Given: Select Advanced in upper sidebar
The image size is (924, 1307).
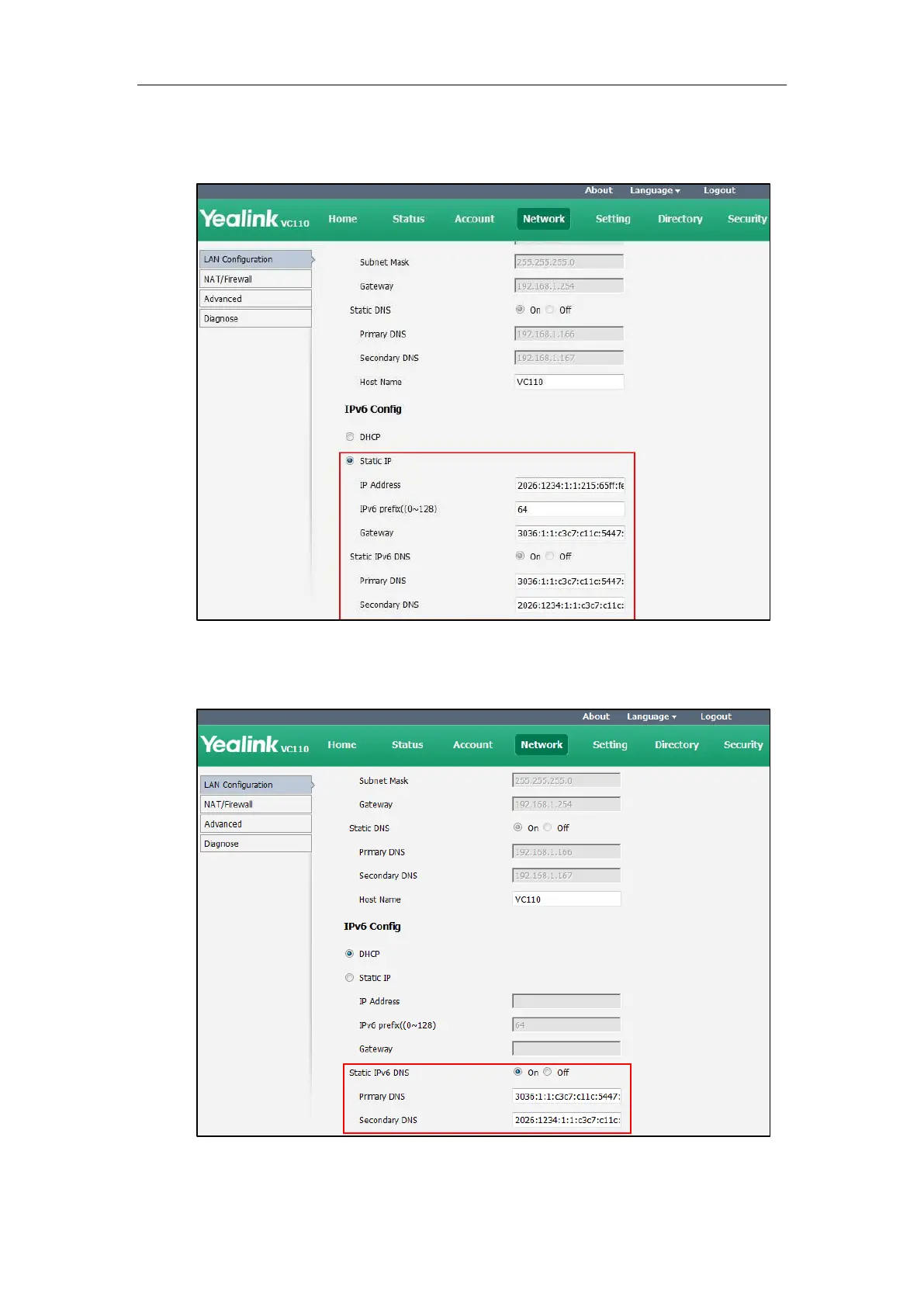Looking at the screenshot, I should pos(256,299).
